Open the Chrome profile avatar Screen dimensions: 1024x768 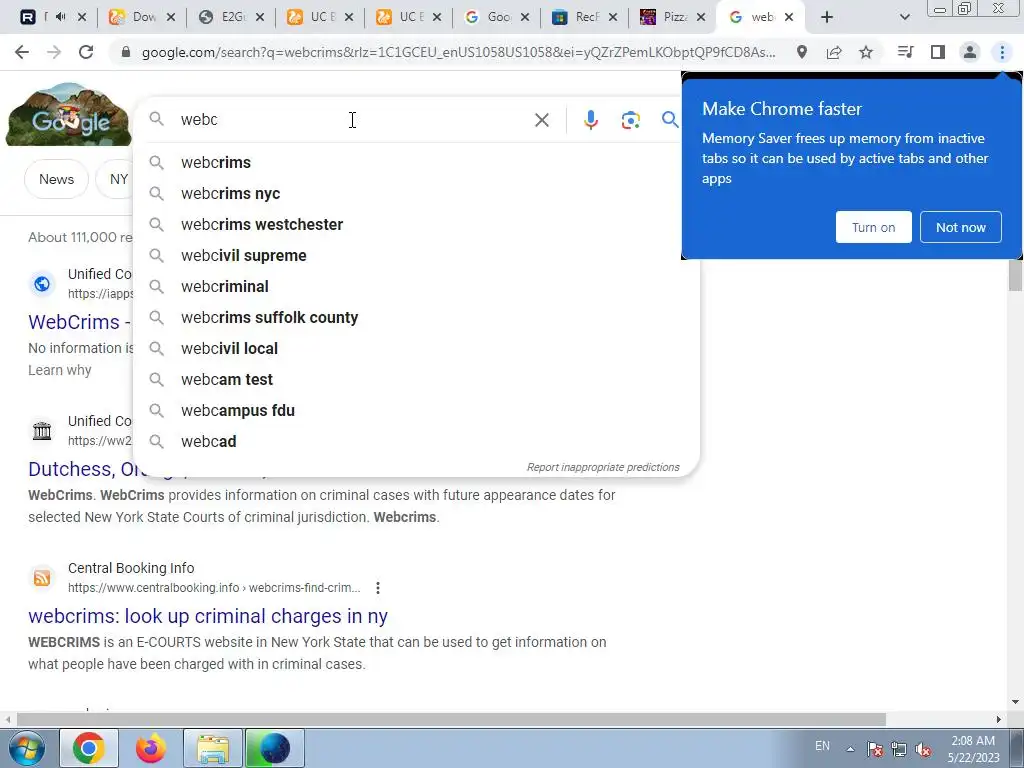click(970, 52)
